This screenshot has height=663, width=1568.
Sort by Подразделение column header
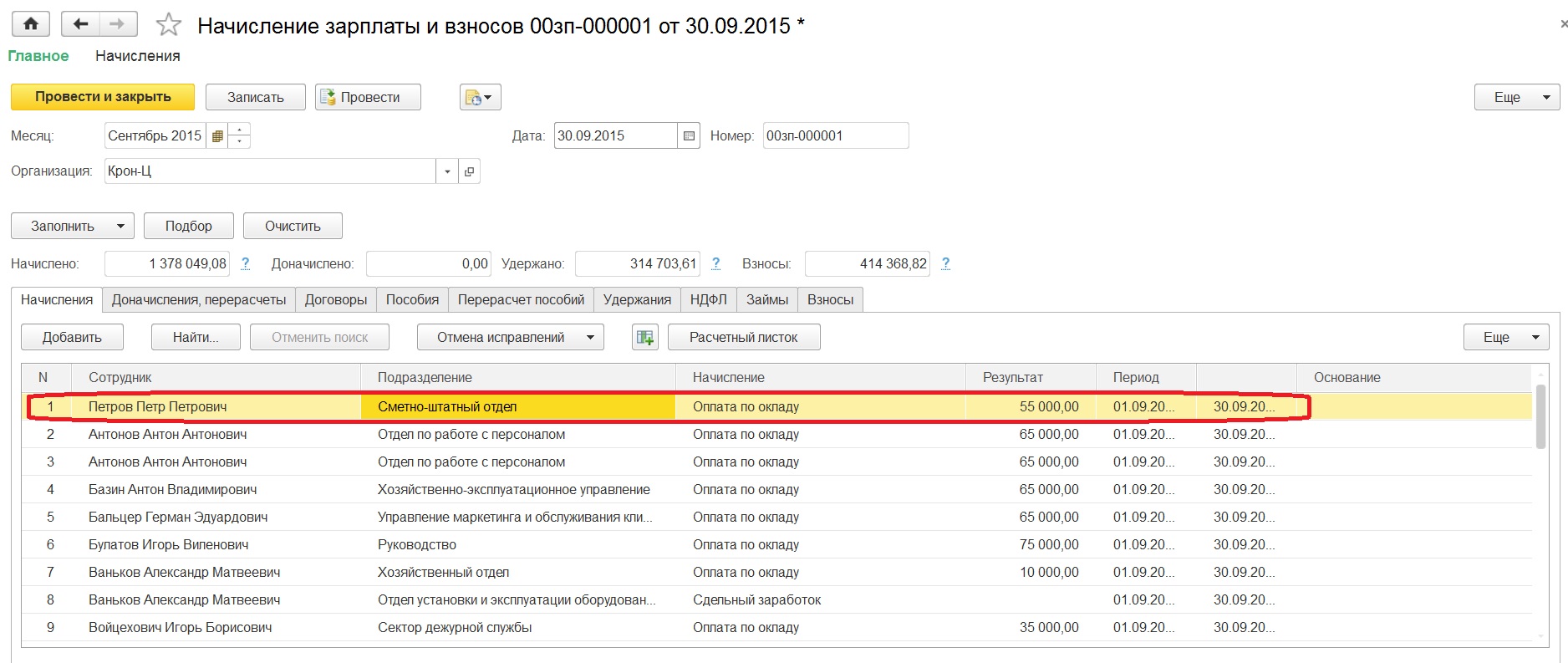pyautogui.click(x=517, y=377)
